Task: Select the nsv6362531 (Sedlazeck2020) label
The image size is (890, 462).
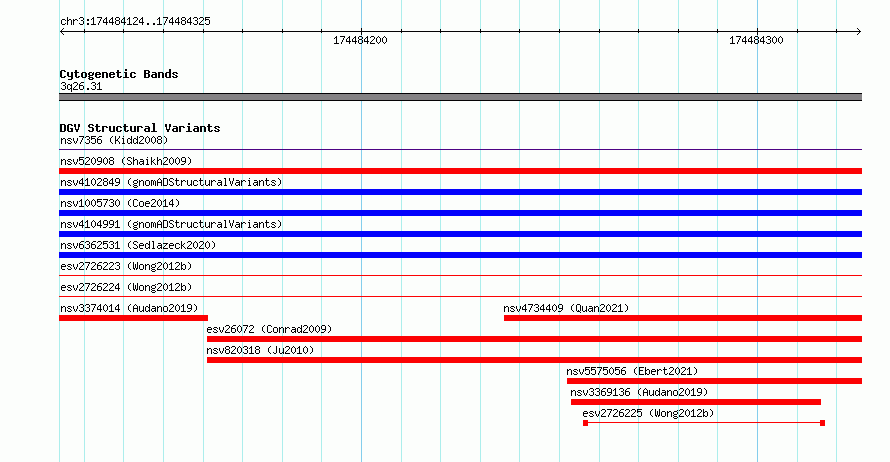Action: [138, 245]
